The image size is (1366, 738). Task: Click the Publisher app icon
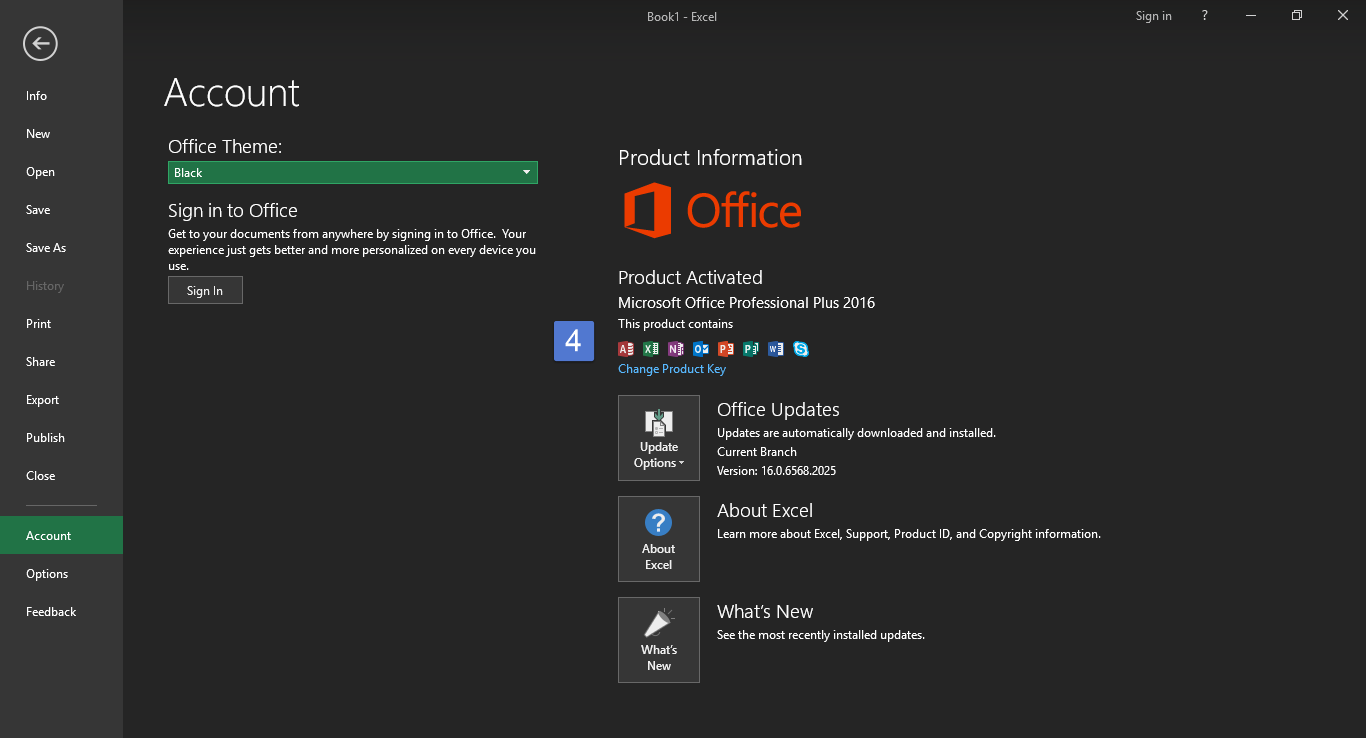751,349
